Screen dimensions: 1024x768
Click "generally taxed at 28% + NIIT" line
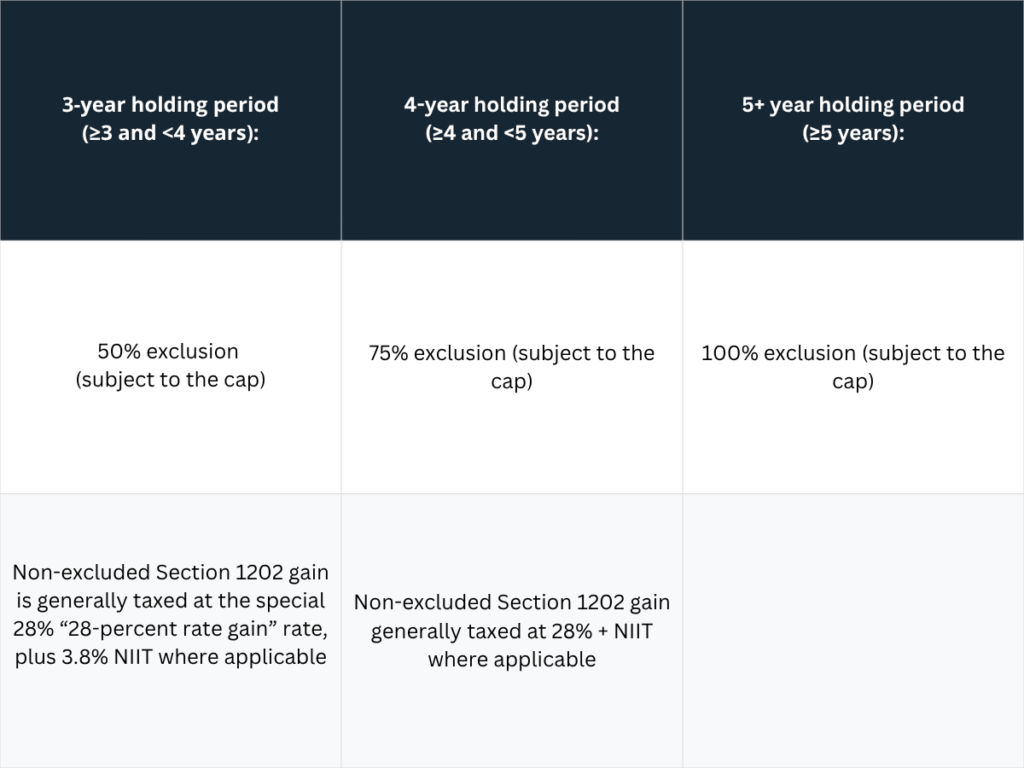511,631
